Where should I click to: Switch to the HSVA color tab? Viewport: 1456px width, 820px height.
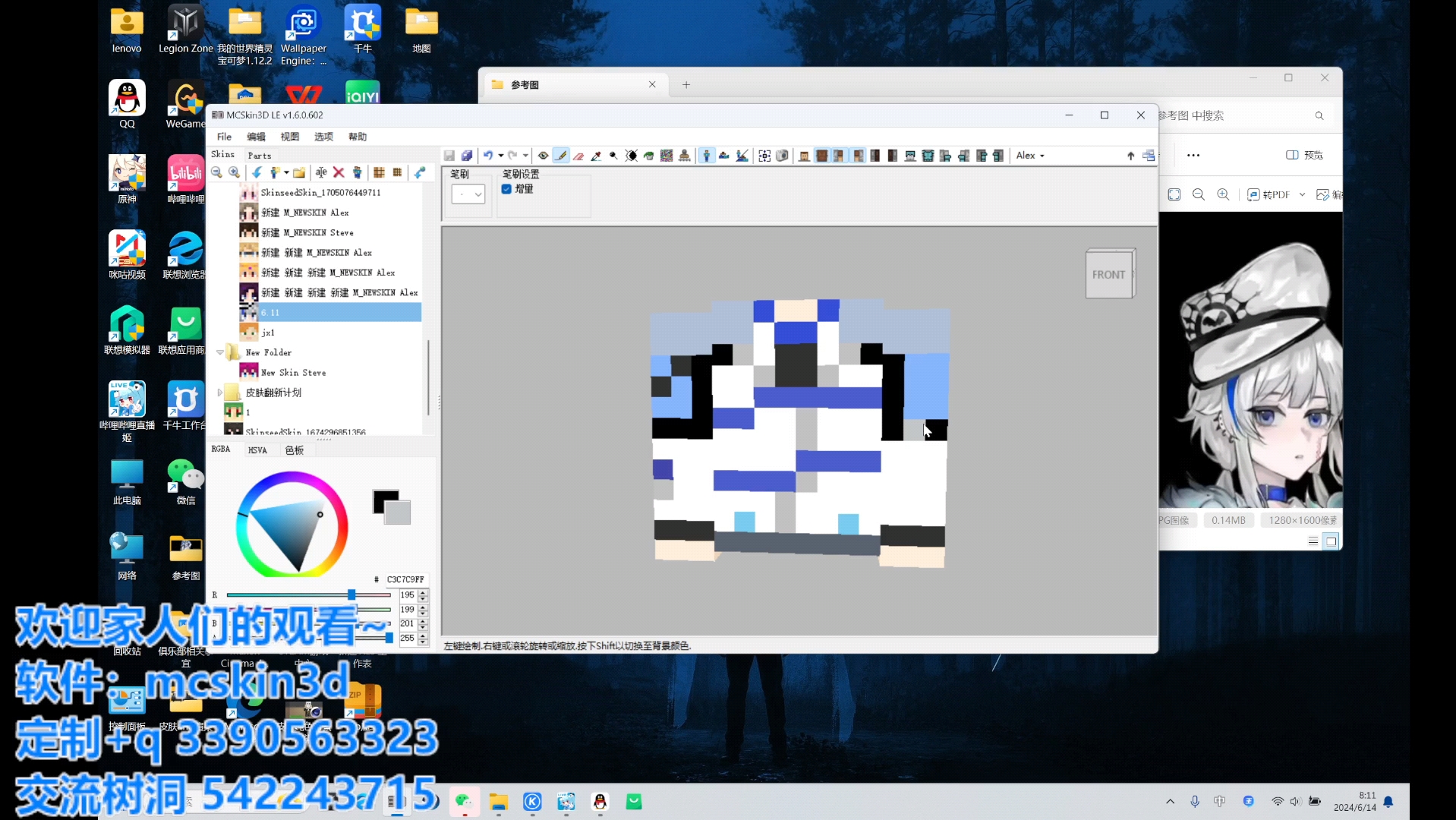click(257, 450)
